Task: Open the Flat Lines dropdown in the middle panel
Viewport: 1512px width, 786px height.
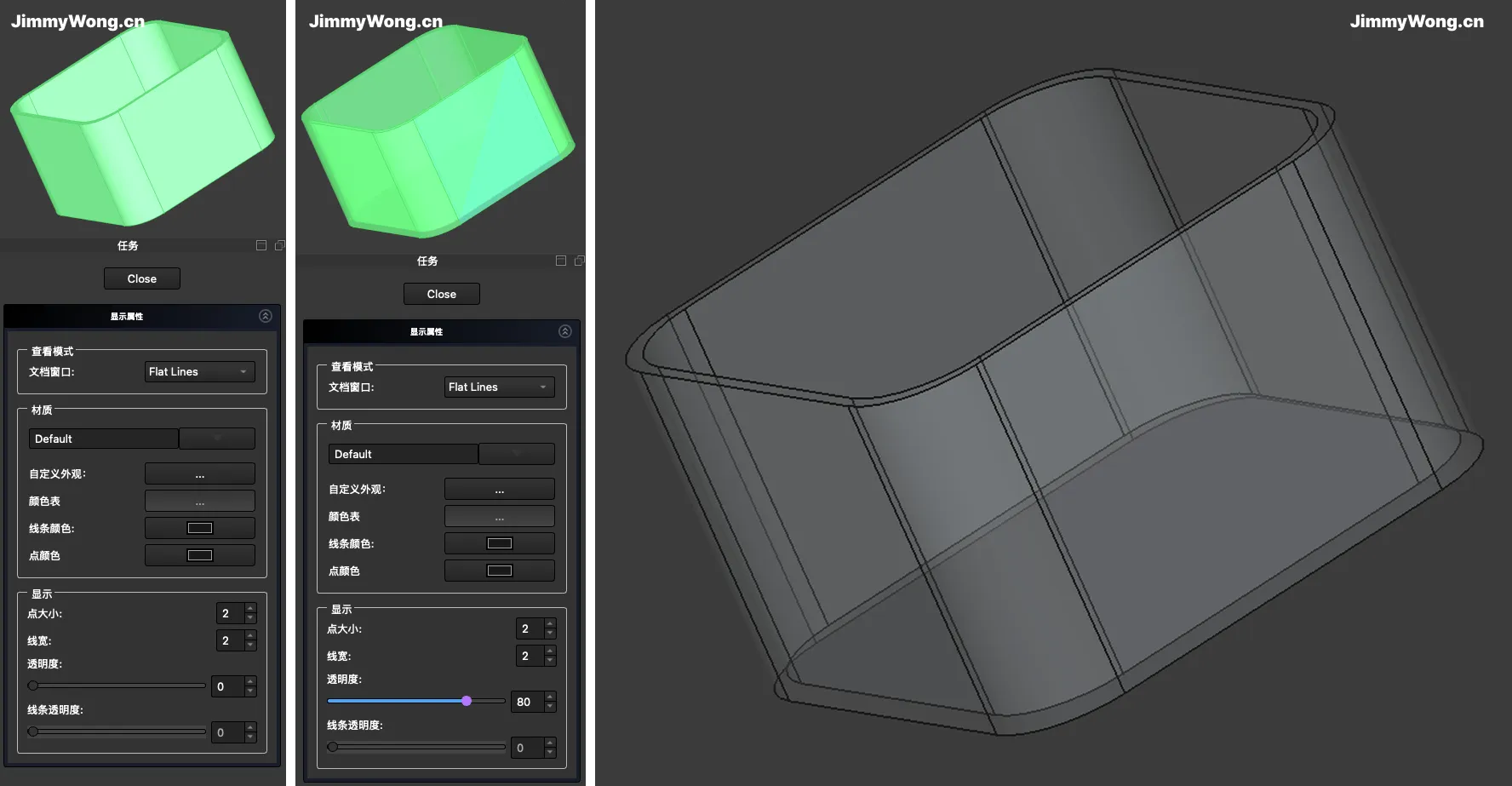Action: pyautogui.click(x=500, y=387)
